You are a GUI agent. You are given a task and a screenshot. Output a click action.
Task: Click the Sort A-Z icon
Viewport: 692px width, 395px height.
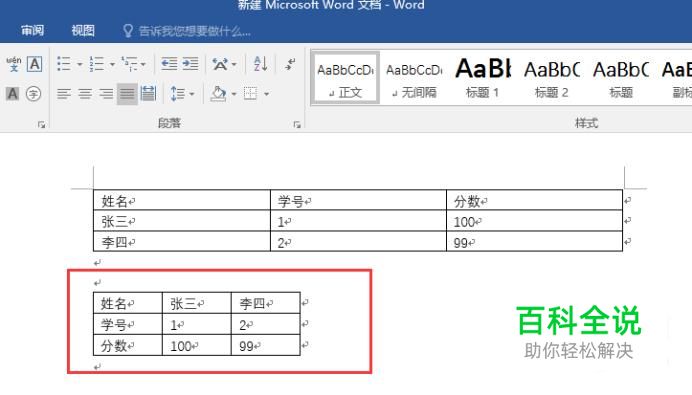click(260, 64)
